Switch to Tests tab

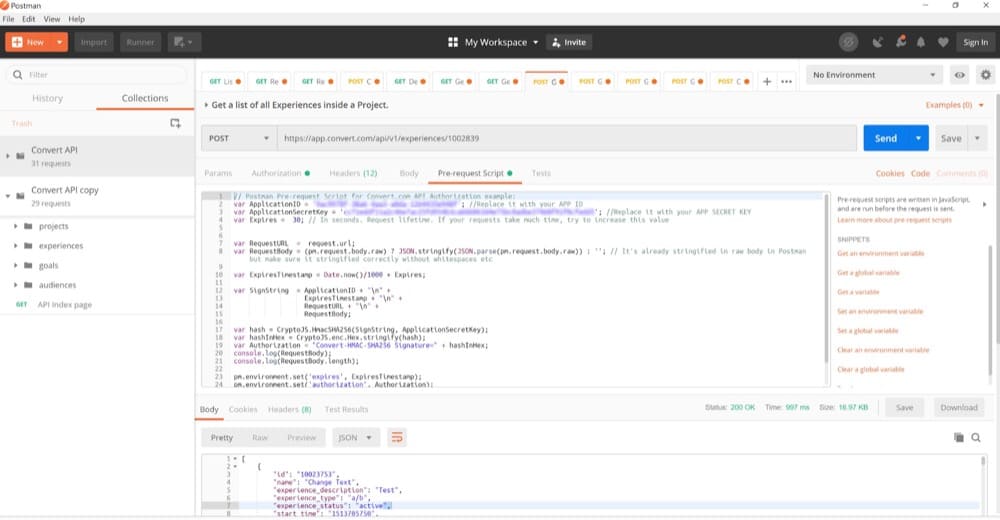541,173
